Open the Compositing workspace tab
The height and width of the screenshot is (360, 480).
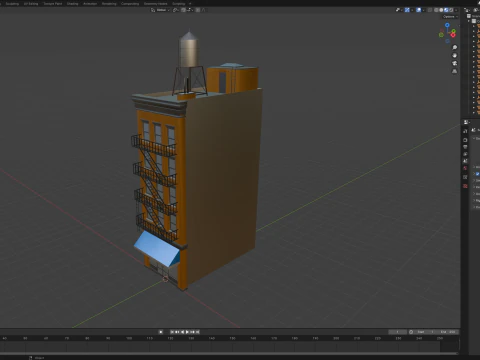[130, 4]
